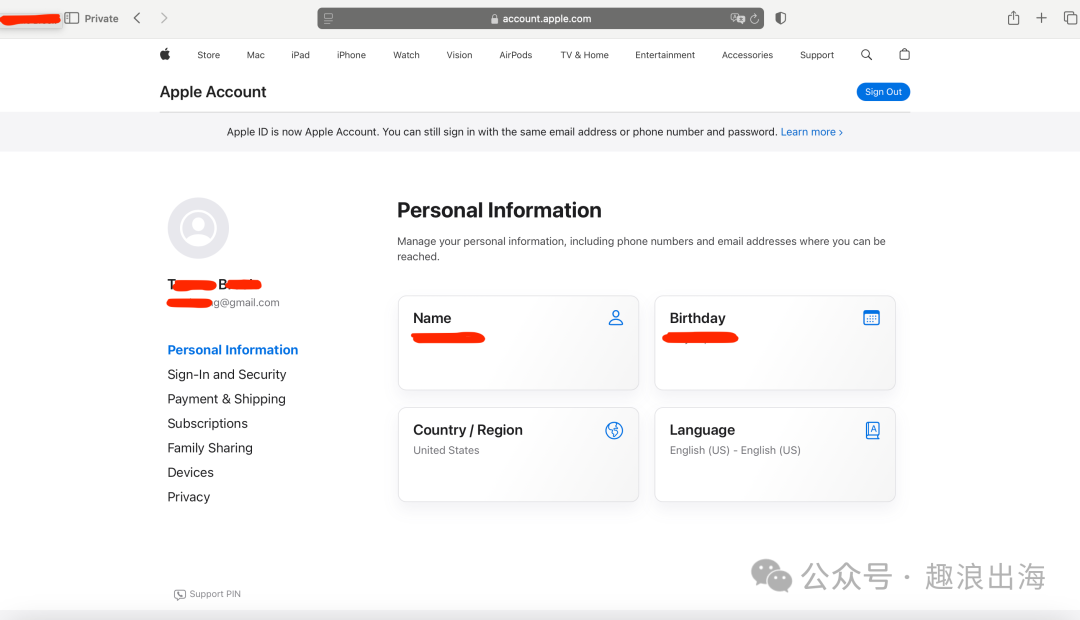
Task: Open the Entertainment menu
Action: (665, 55)
